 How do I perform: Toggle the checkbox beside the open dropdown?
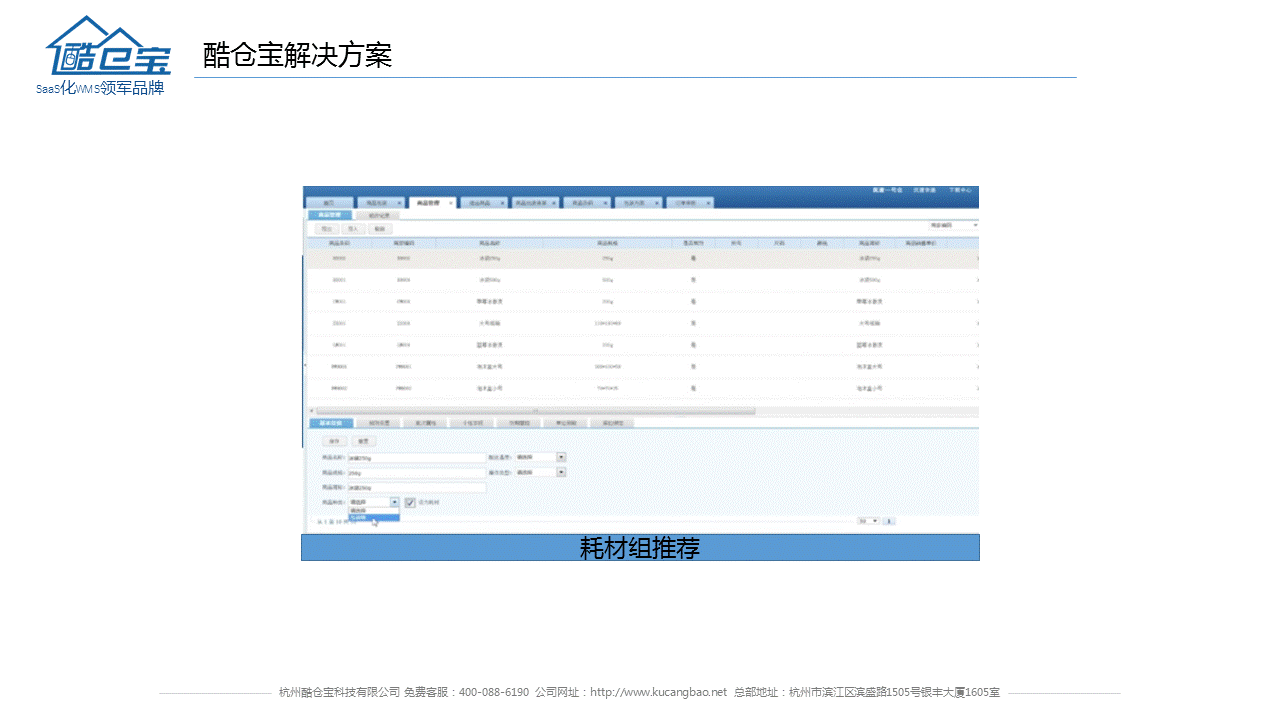tap(410, 502)
